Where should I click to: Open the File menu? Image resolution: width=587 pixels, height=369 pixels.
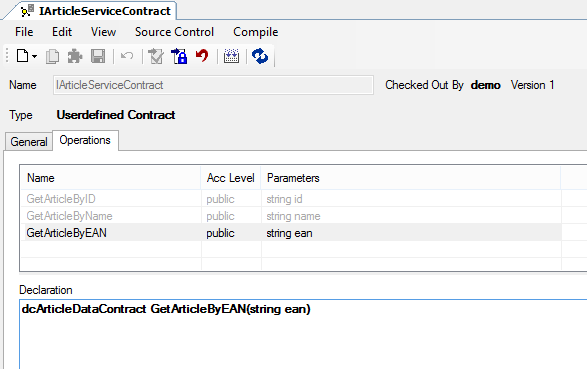24,32
